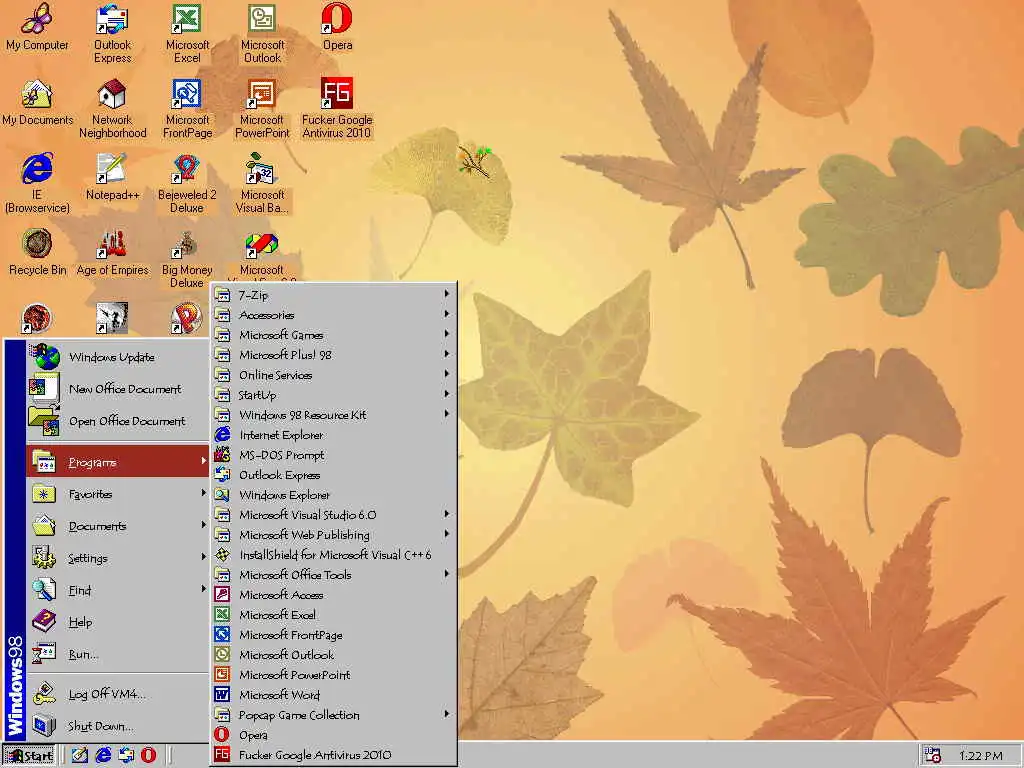Image resolution: width=1024 pixels, height=768 pixels.
Task: Open Network Neighborhood icon
Action: point(112,109)
